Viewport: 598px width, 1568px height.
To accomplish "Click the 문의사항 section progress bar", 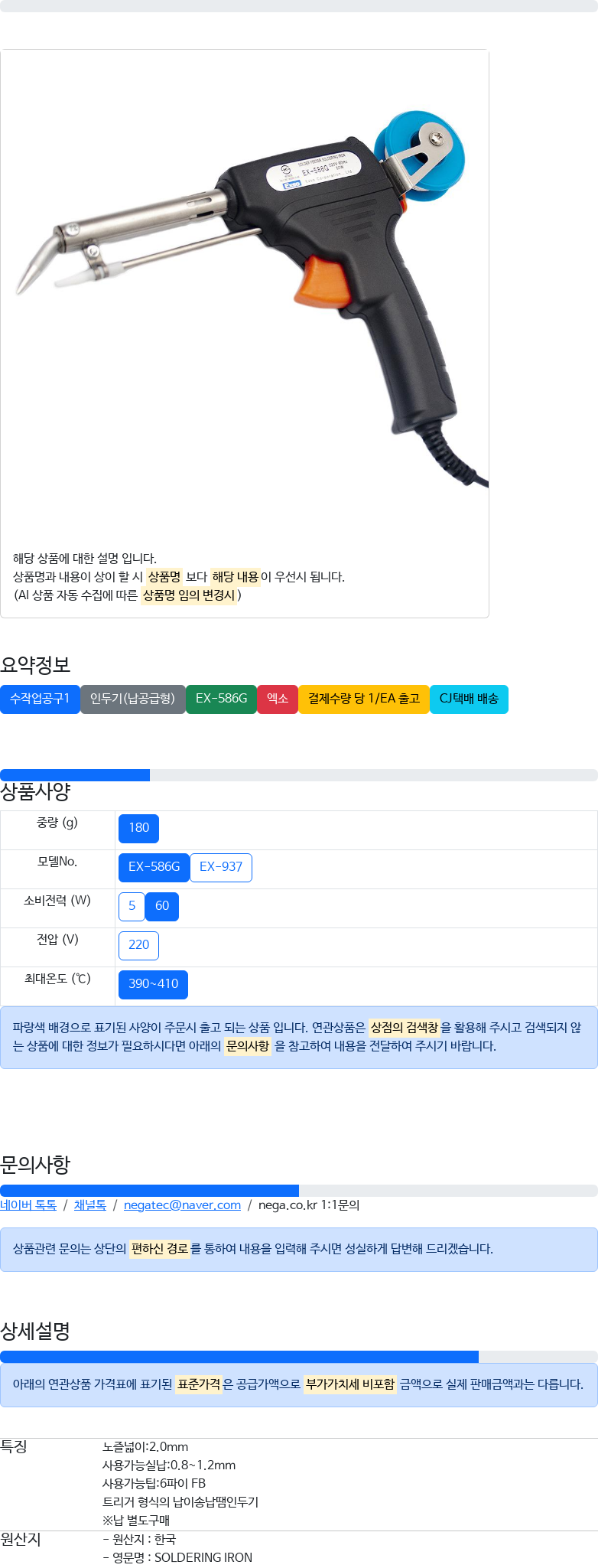I will [299, 1191].
